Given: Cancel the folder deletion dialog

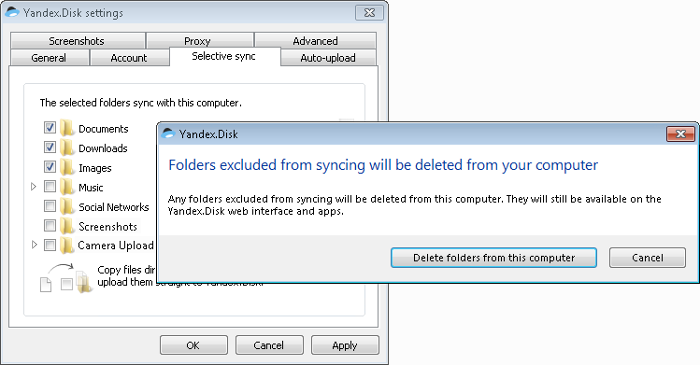Looking at the screenshot, I should pos(647,258).
